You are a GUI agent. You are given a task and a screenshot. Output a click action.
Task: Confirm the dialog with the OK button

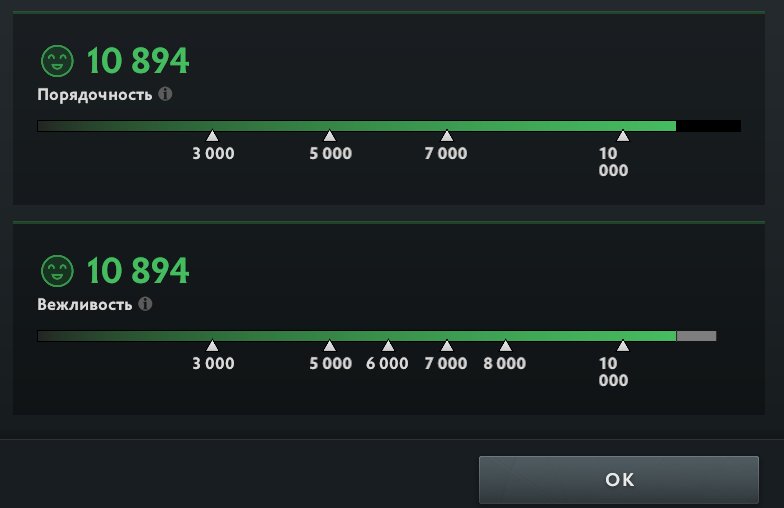[619, 480]
